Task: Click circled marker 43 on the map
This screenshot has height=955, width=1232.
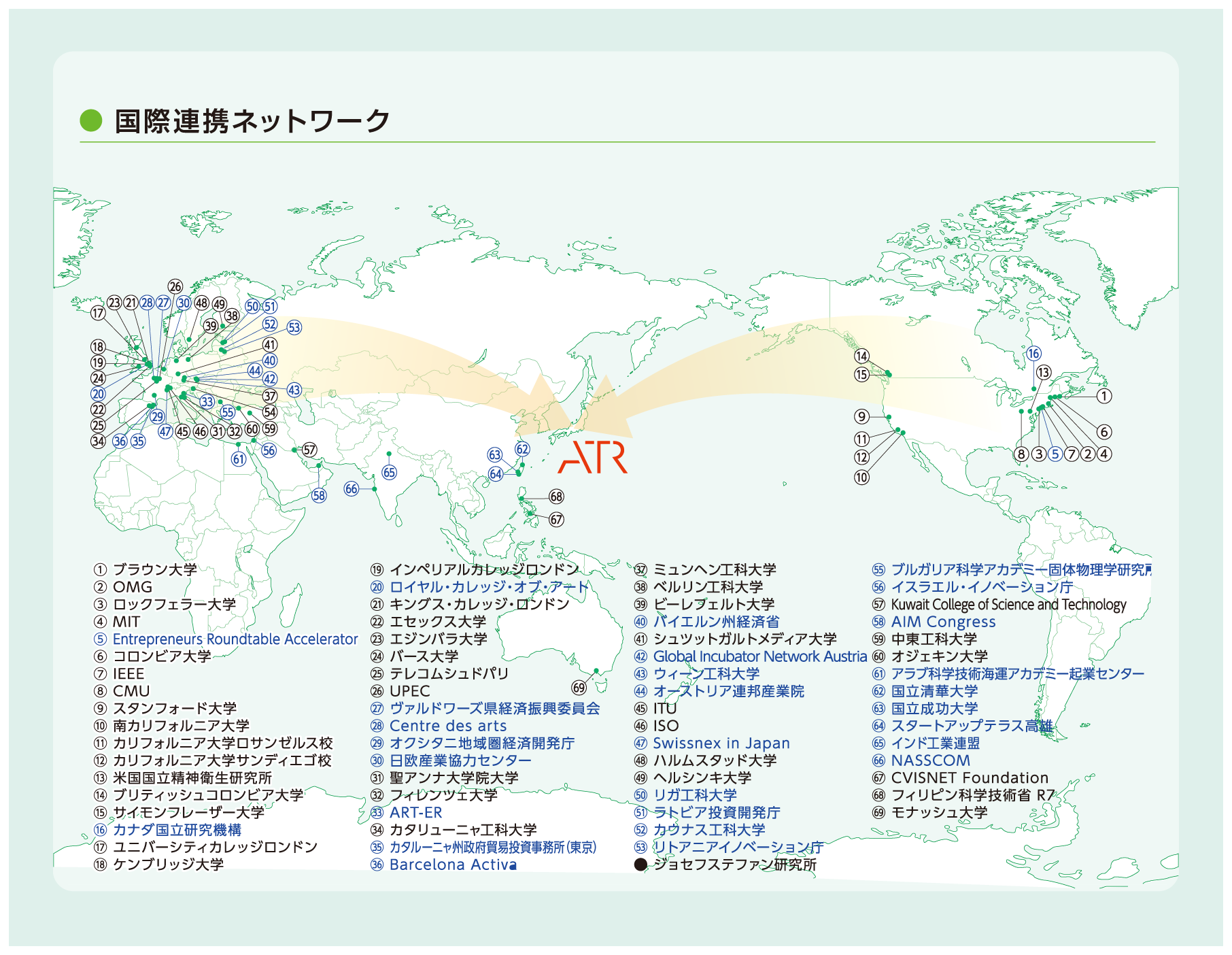Action: [x=294, y=390]
